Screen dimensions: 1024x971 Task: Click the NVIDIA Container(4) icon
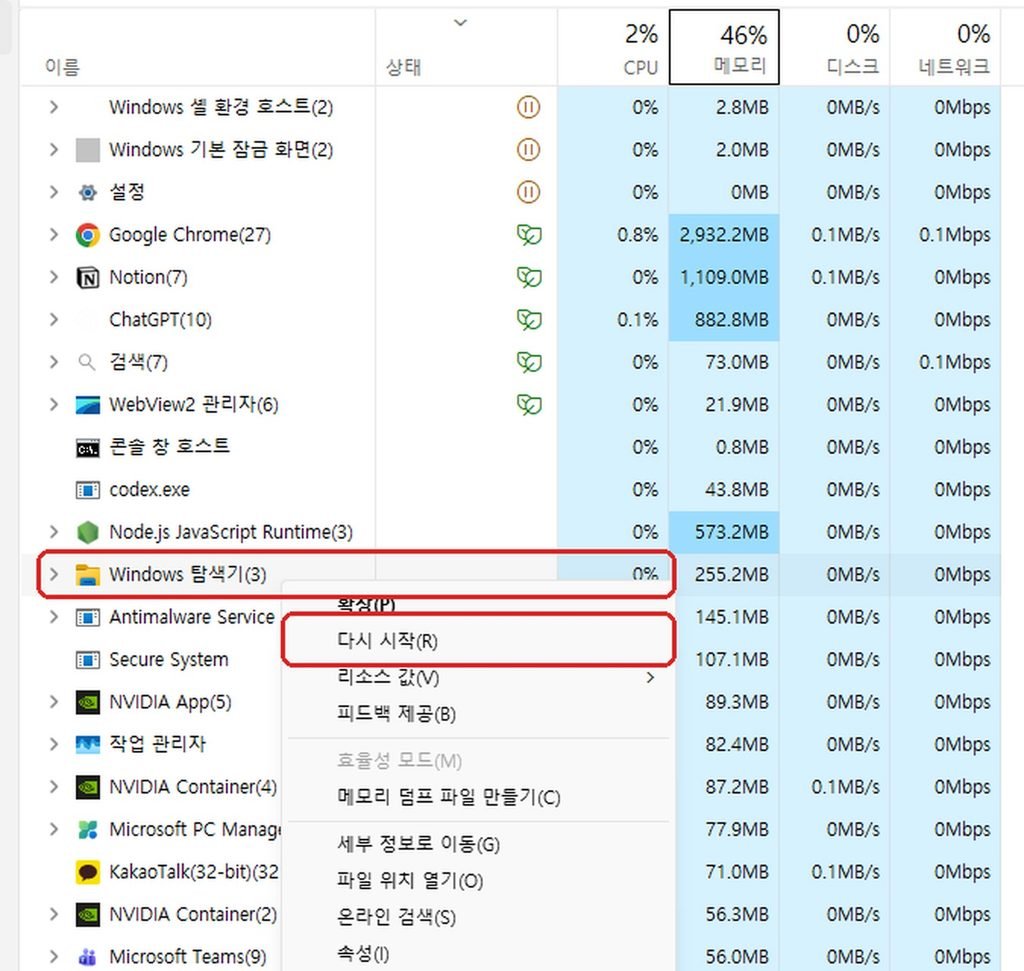pos(88,787)
